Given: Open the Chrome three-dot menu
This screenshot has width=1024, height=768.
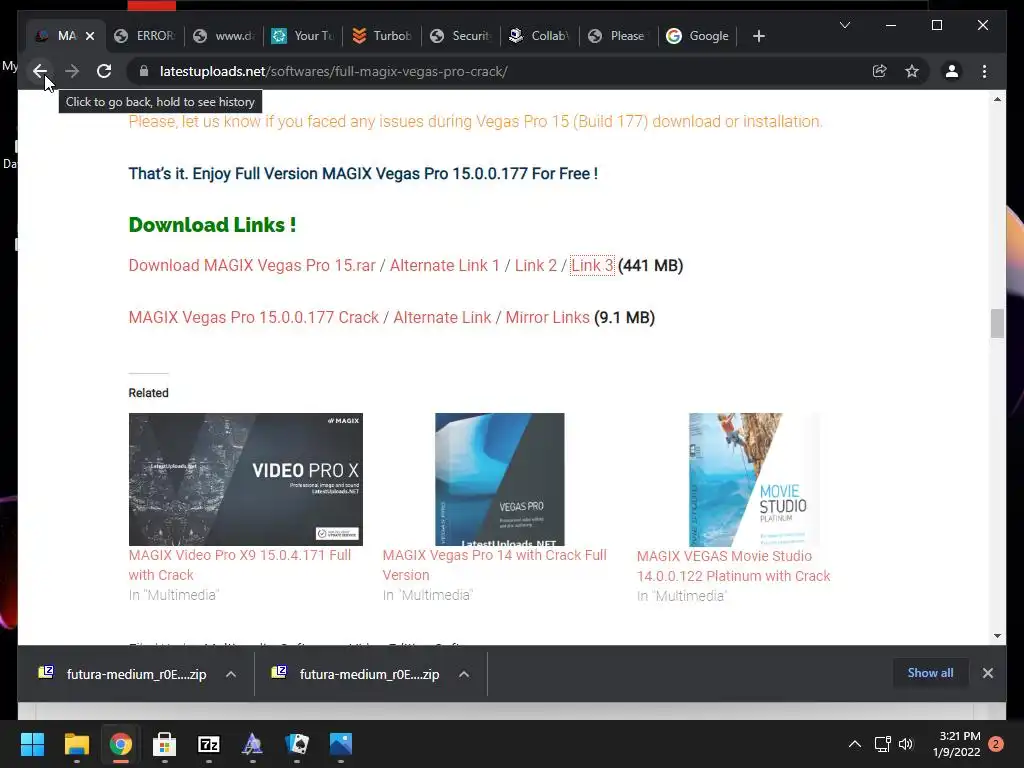Looking at the screenshot, I should pos(984,71).
